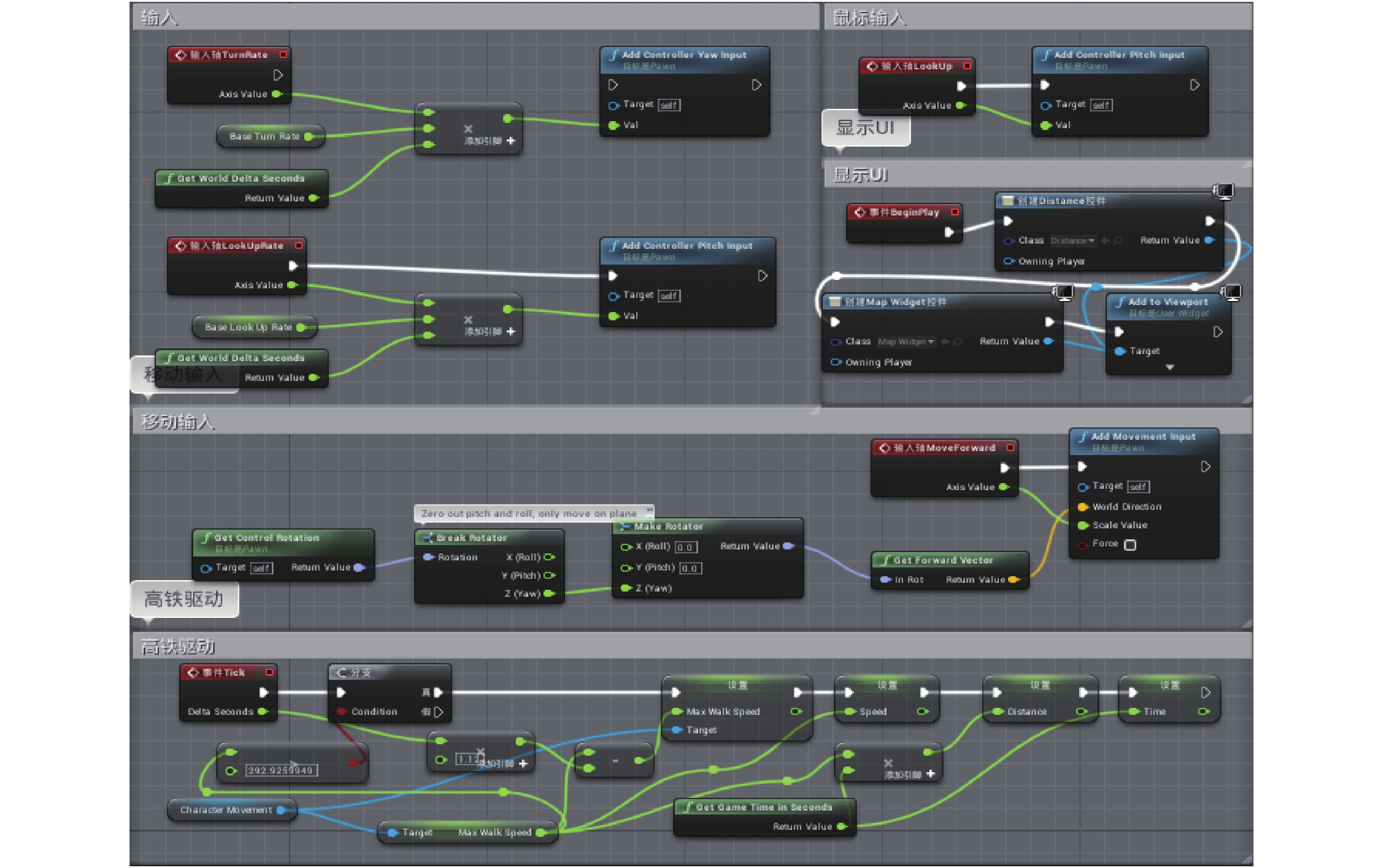Select the 设置 Max Walk Speed node
1383x868 pixels.
click(x=738, y=707)
